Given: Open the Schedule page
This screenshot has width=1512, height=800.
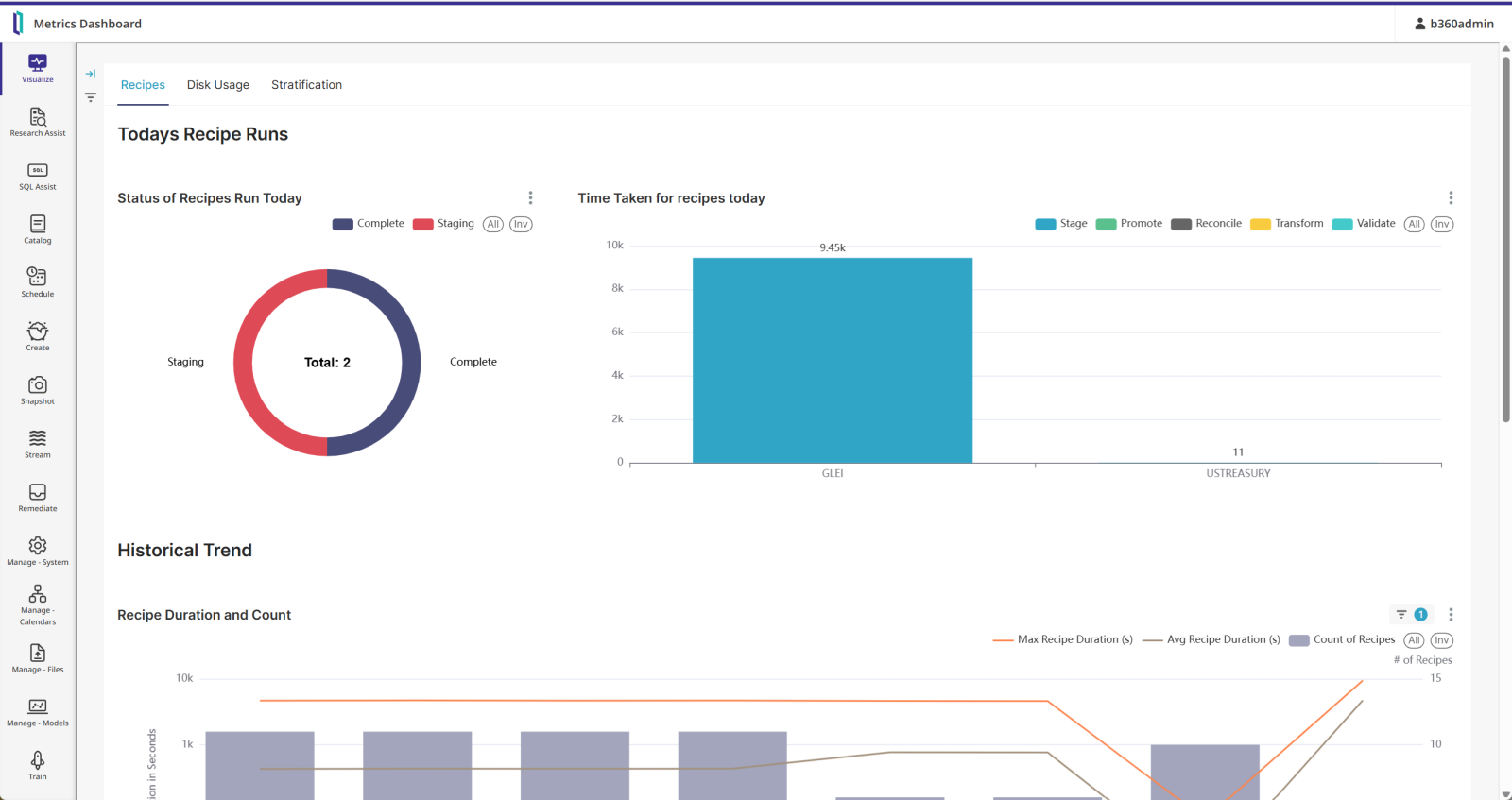Looking at the screenshot, I should click(38, 281).
